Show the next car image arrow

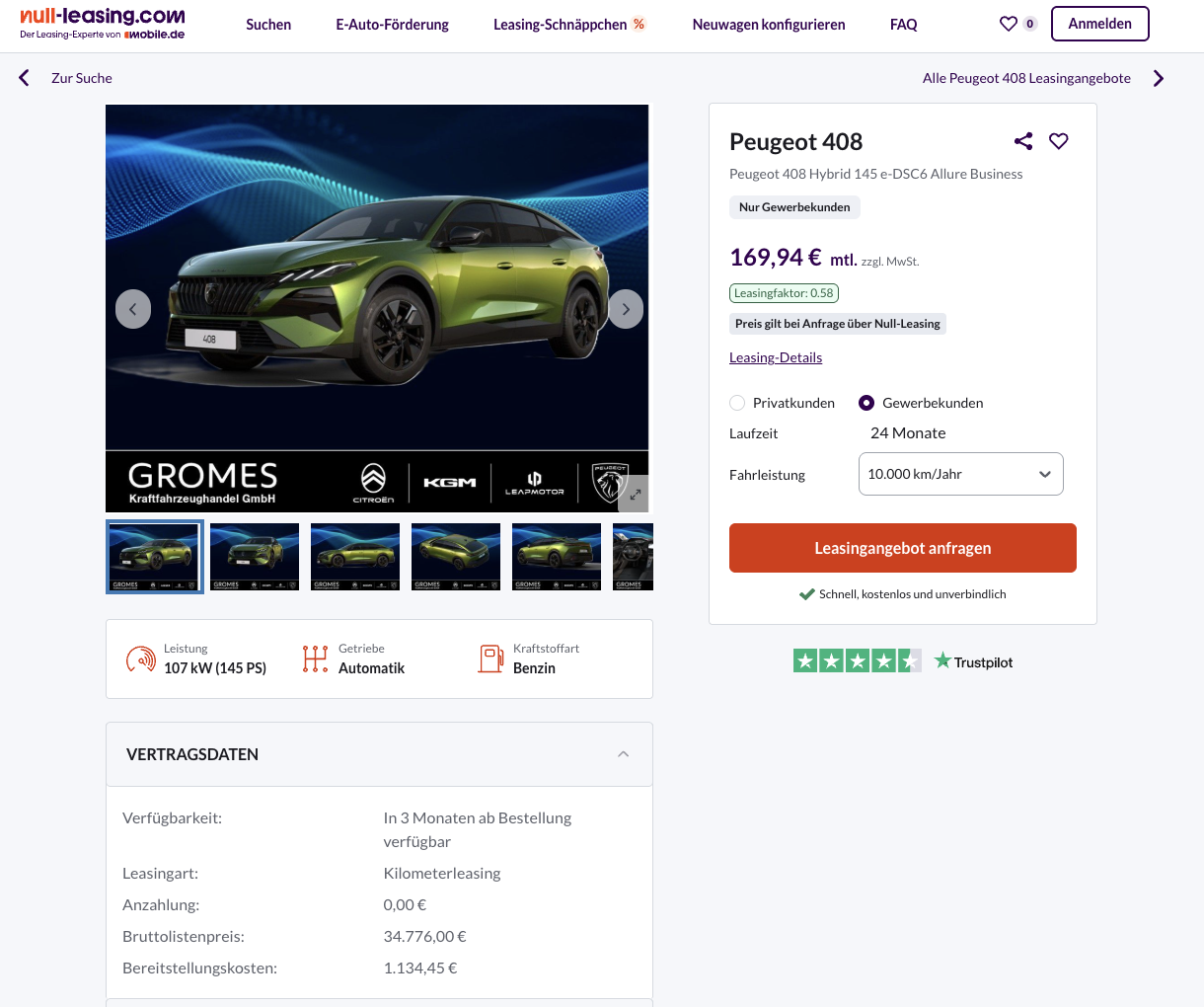point(626,309)
